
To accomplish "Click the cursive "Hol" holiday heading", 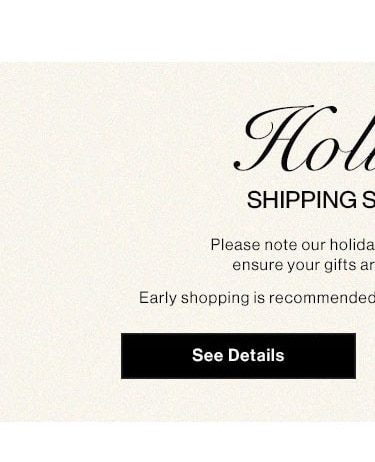I will coord(304,138).
